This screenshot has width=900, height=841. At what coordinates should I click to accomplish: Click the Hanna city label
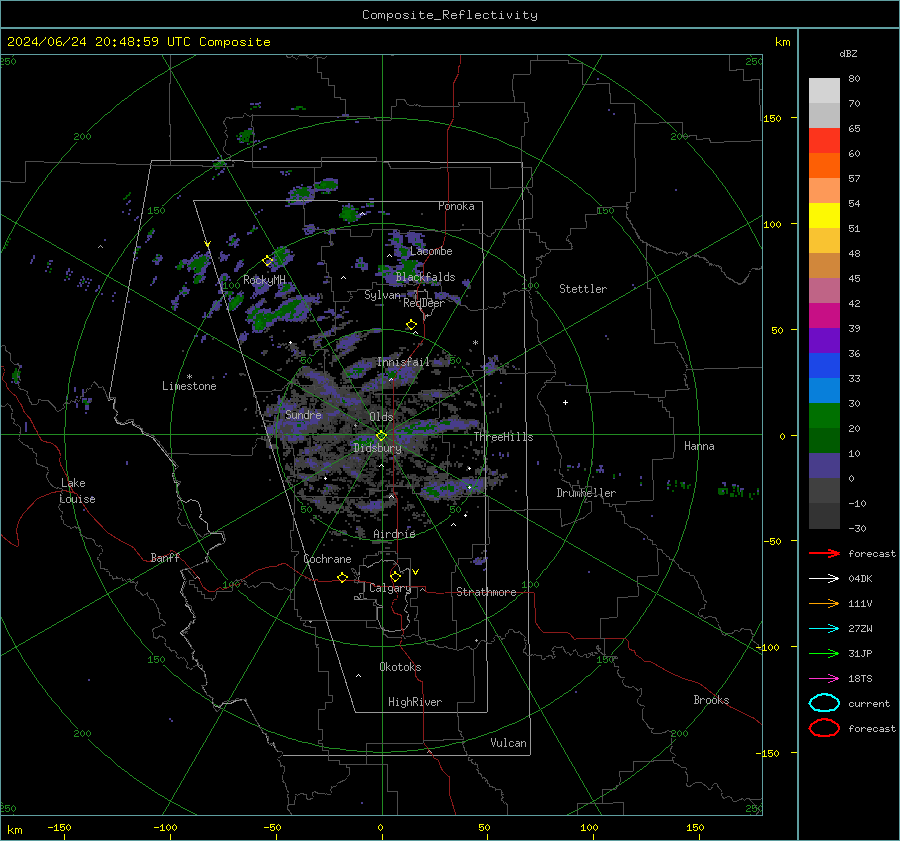[699, 446]
